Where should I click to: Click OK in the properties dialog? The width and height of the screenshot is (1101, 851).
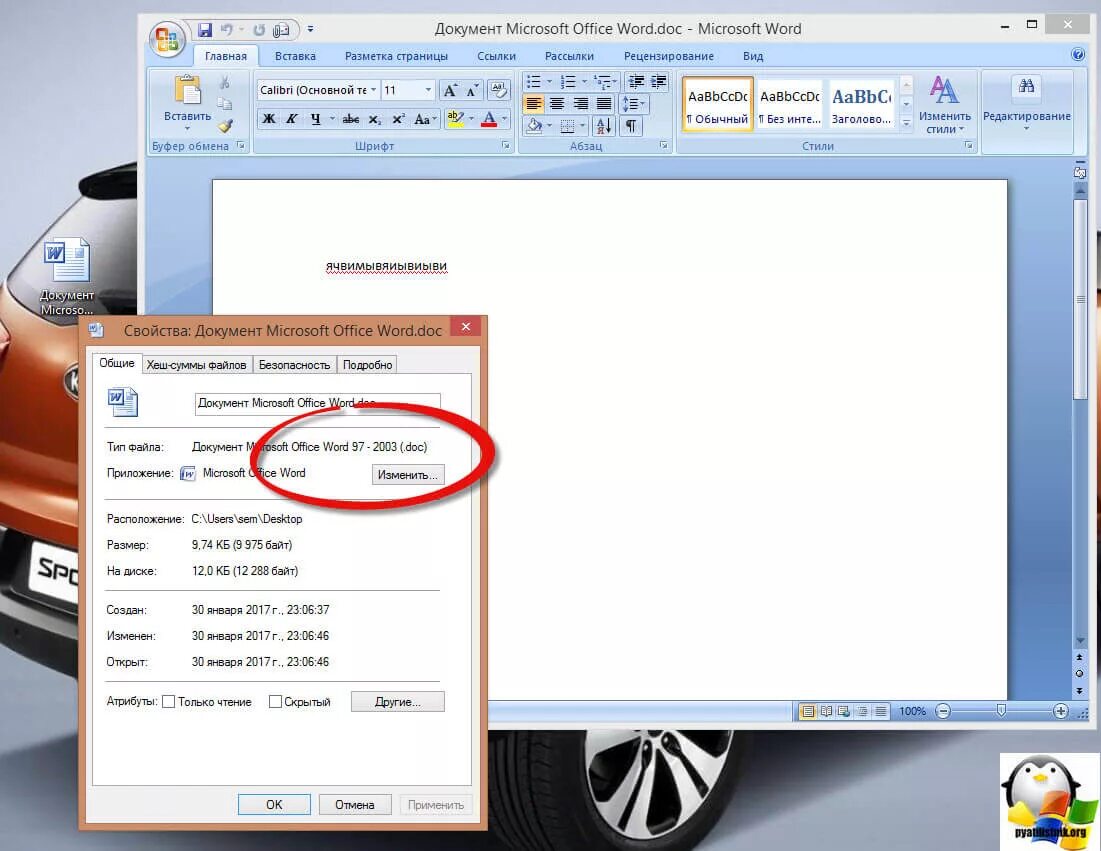coord(274,805)
